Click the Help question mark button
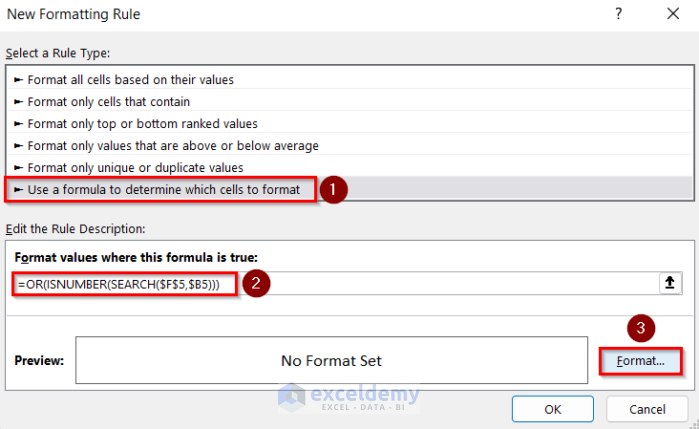Screen dimensions: 699x429 coord(618,15)
